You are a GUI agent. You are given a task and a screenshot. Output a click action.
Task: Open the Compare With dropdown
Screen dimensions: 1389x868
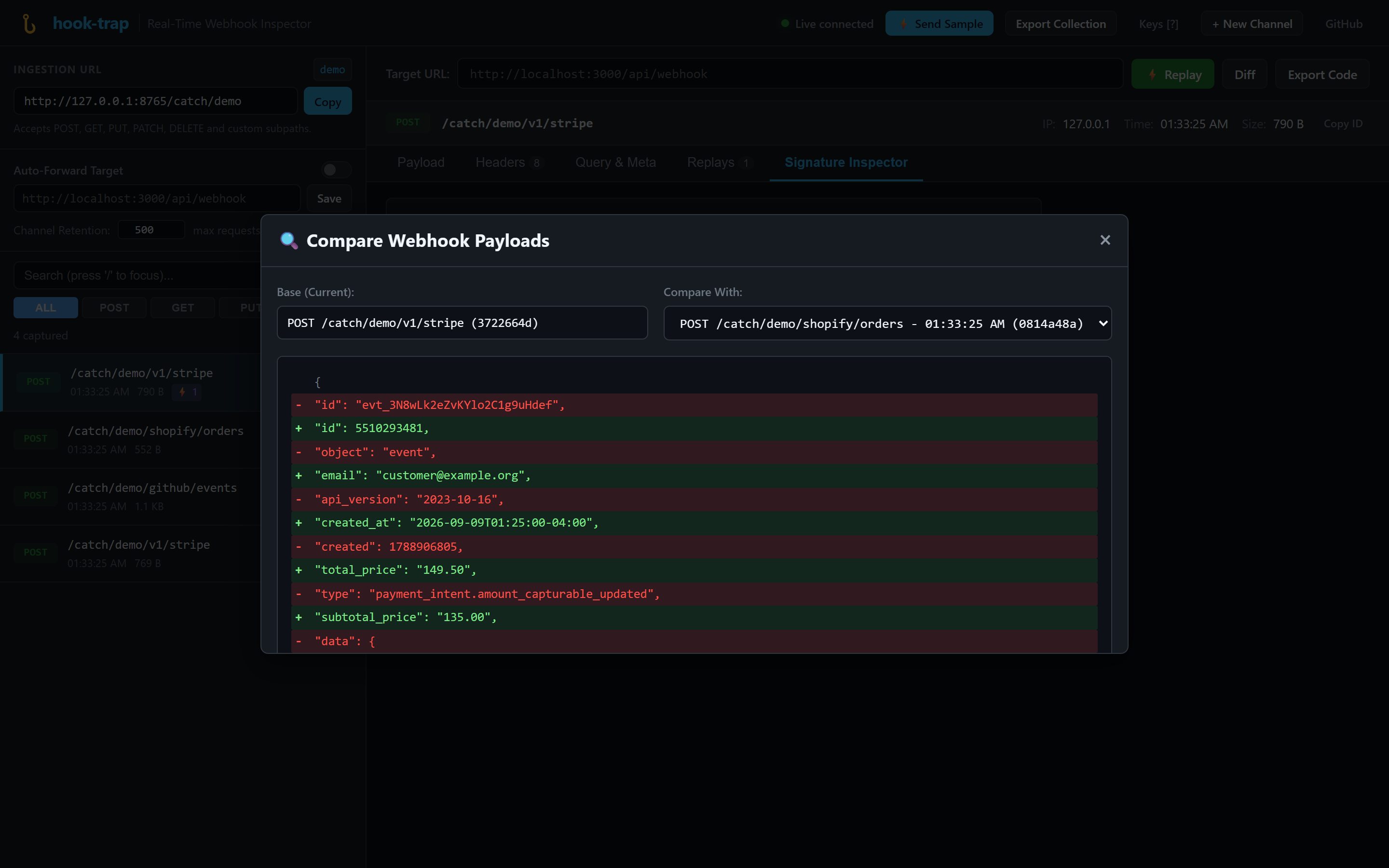click(887, 323)
